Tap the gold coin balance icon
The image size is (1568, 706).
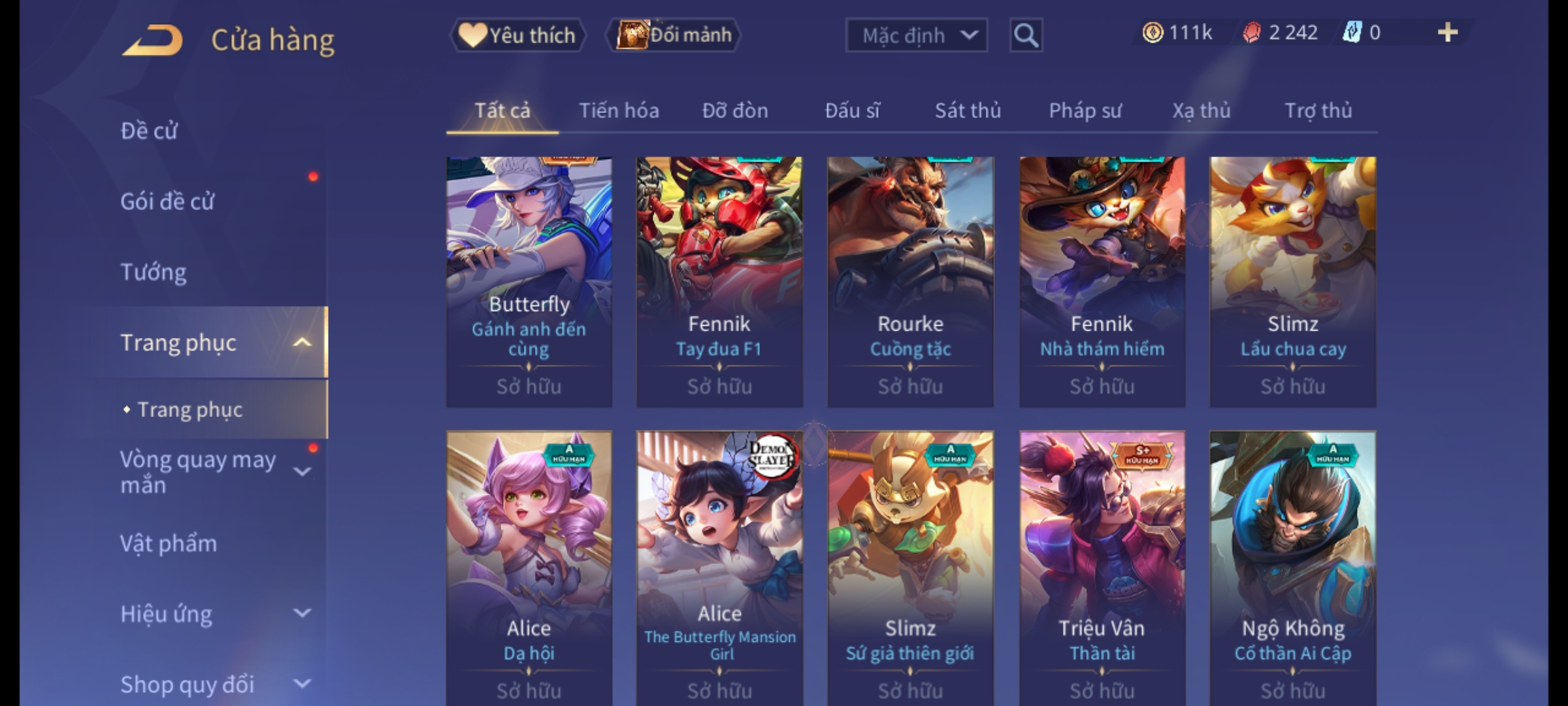coord(1152,33)
